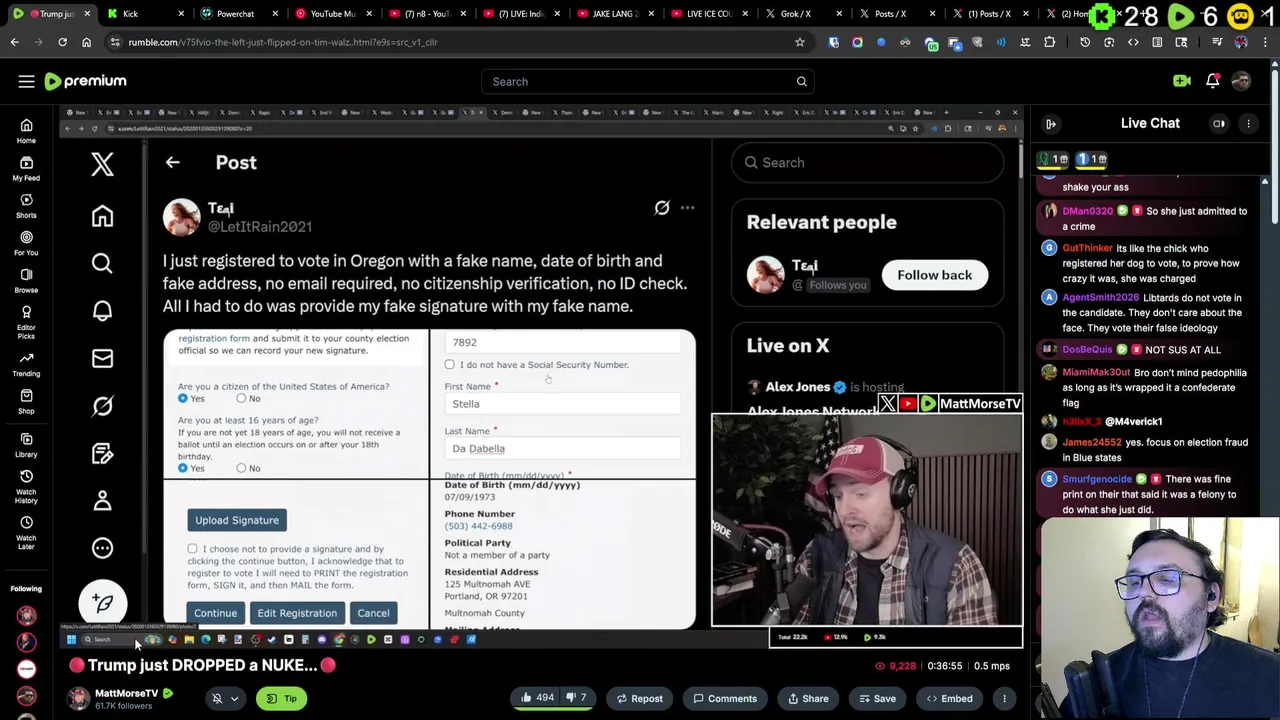The height and width of the screenshot is (720, 1280).
Task: Click the first gifted-subs badge in chat header
Action: click(x=1052, y=160)
